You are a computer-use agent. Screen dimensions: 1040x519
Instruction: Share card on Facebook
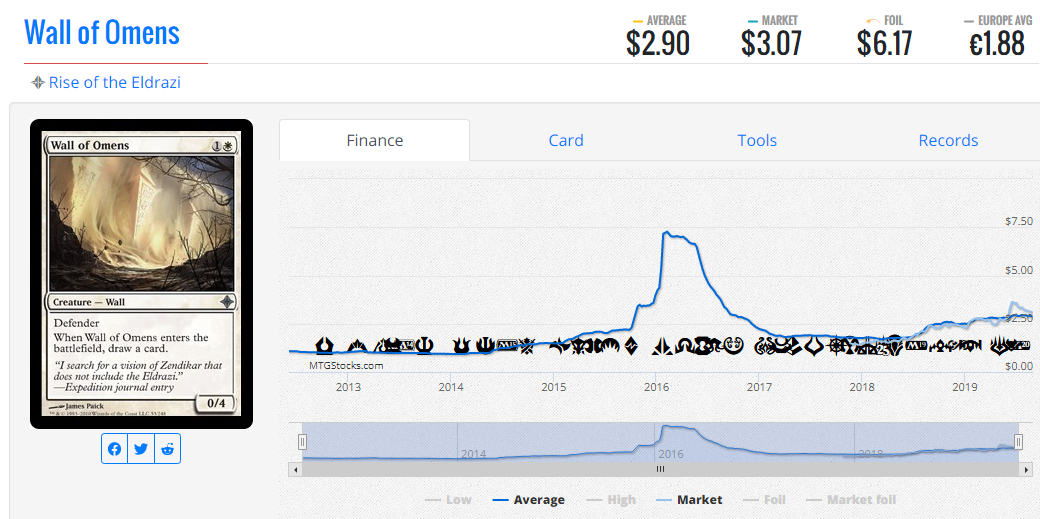[114, 449]
